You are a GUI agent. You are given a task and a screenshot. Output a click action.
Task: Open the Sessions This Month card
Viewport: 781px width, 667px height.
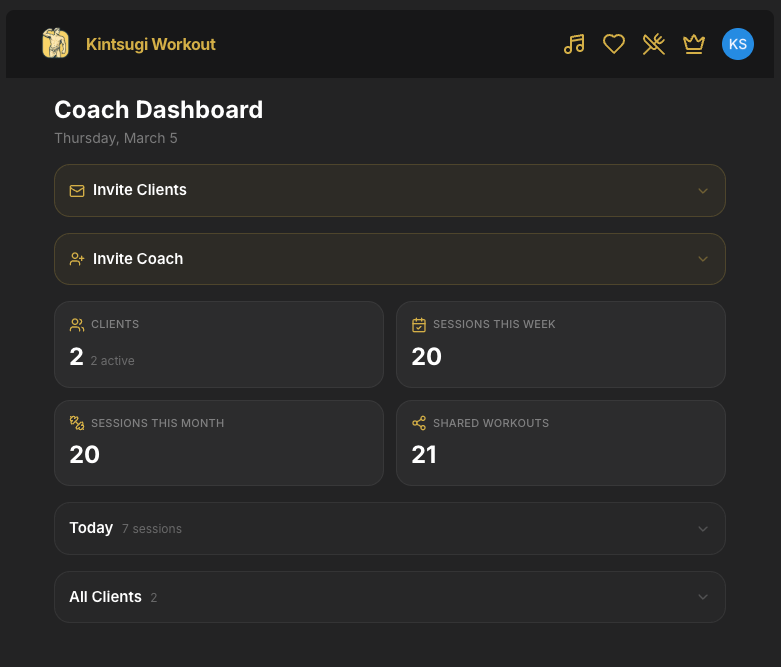218,443
